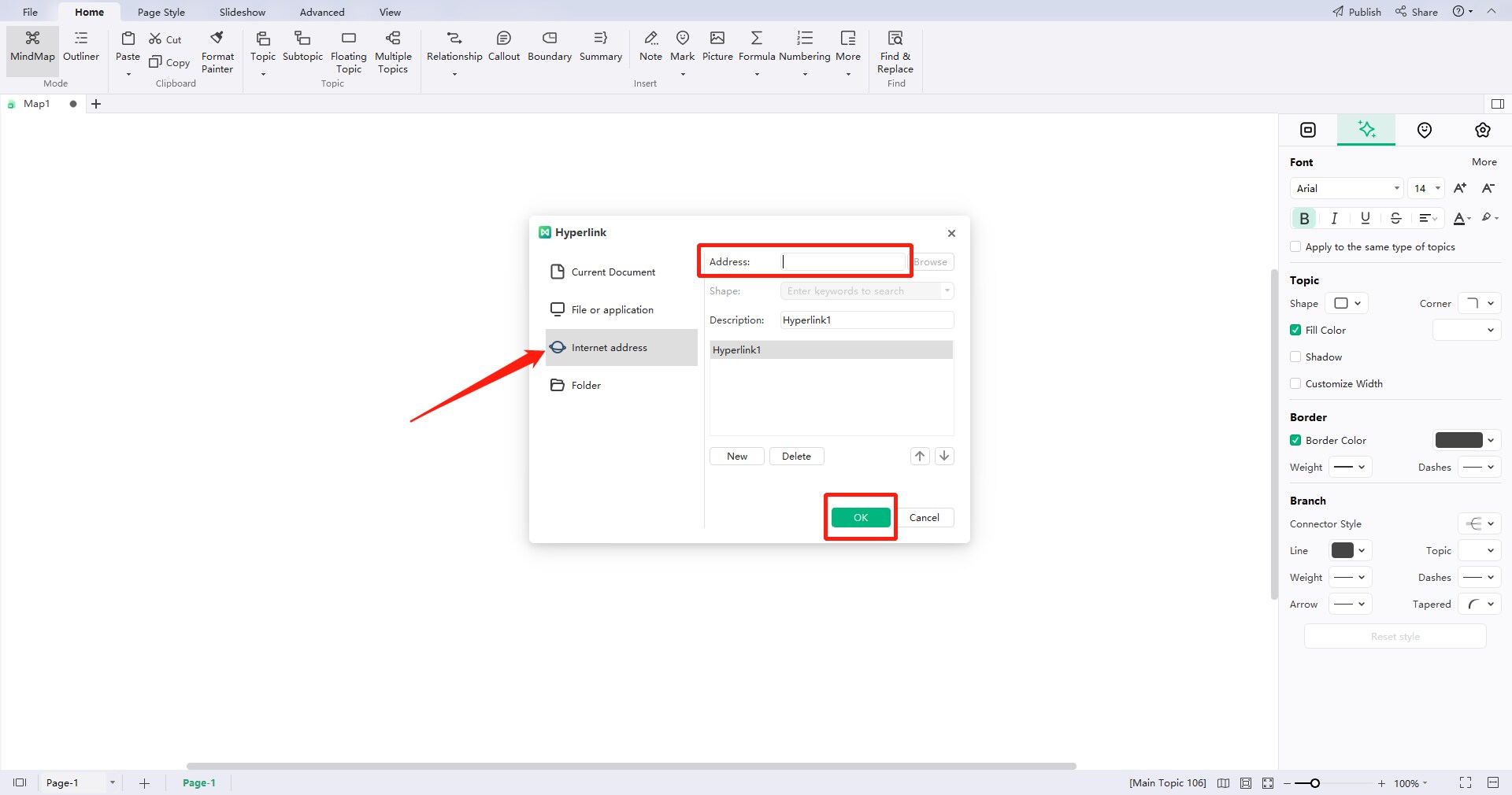Toggle bold formatting
The height and width of the screenshot is (795, 1512).
point(1304,218)
